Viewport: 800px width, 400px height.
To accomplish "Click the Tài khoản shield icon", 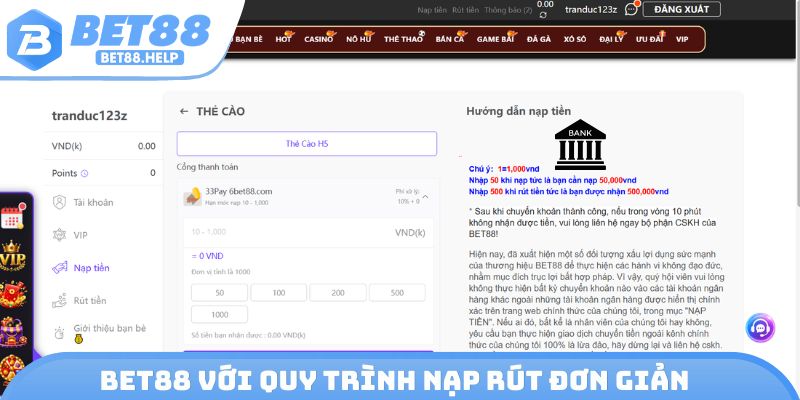I will 60,203.
